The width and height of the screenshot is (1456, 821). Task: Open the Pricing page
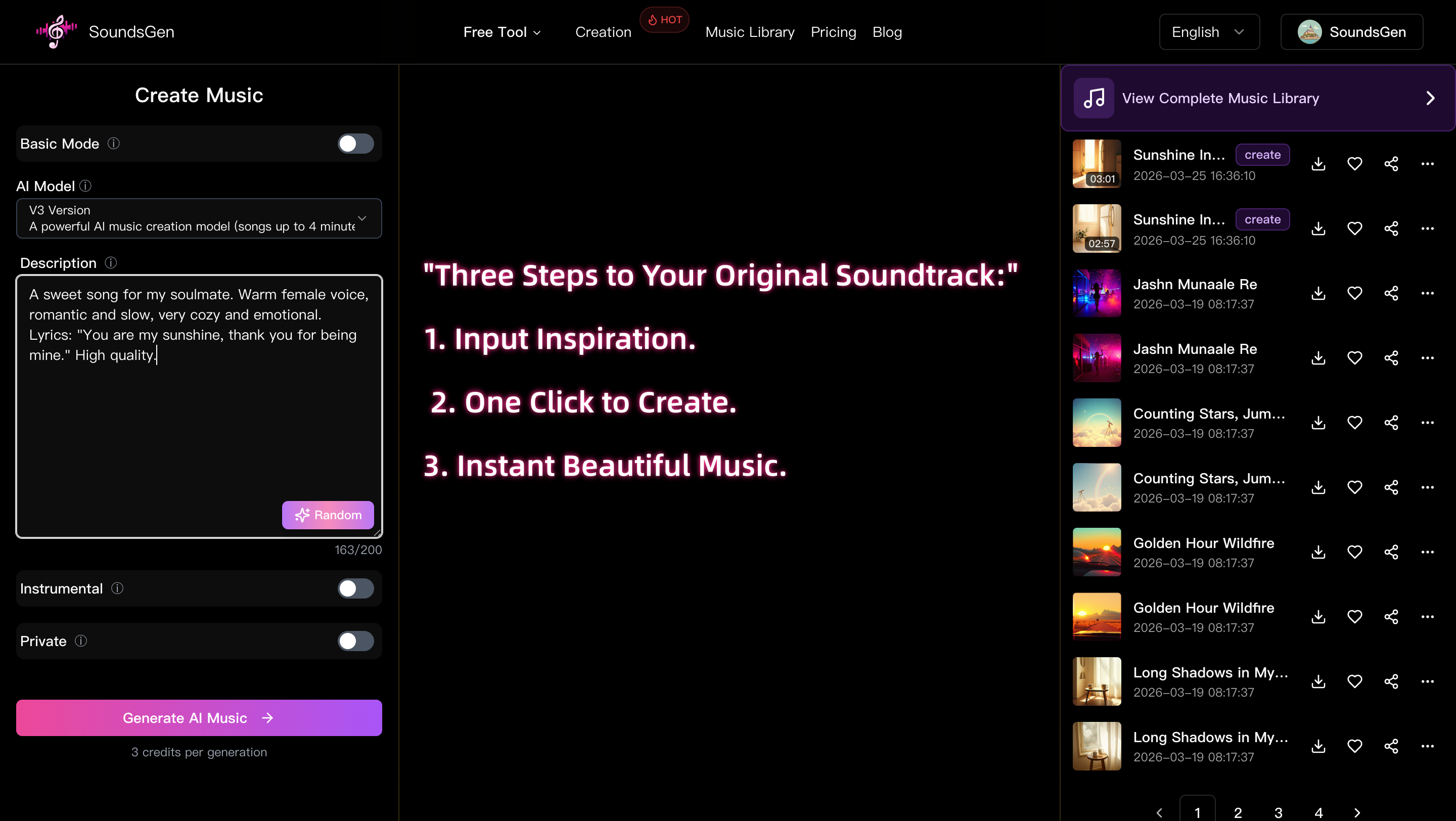(x=834, y=32)
